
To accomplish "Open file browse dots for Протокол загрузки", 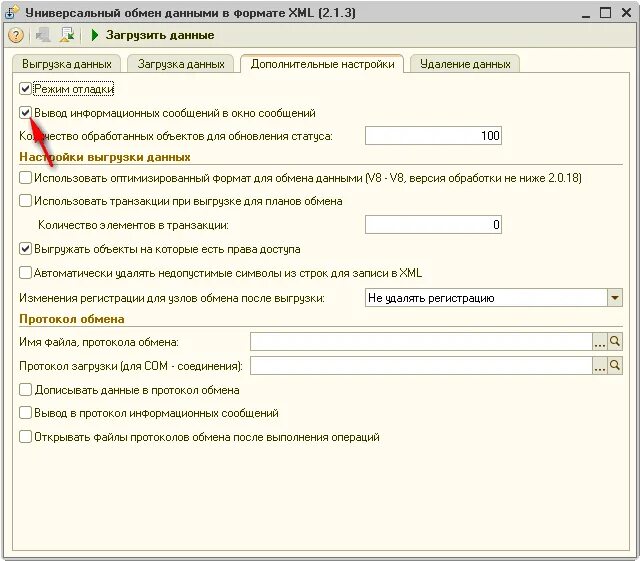I will pyautogui.click(x=599, y=365).
